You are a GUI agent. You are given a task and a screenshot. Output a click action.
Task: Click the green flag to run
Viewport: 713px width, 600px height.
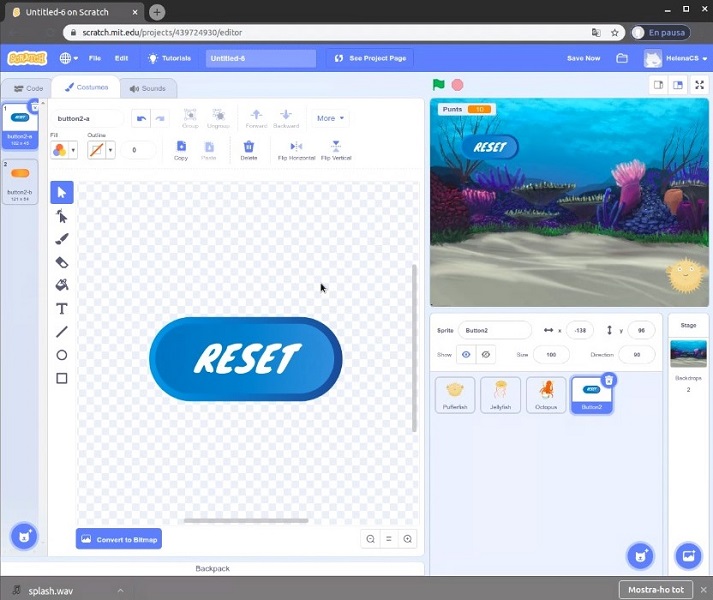[438, 85]
